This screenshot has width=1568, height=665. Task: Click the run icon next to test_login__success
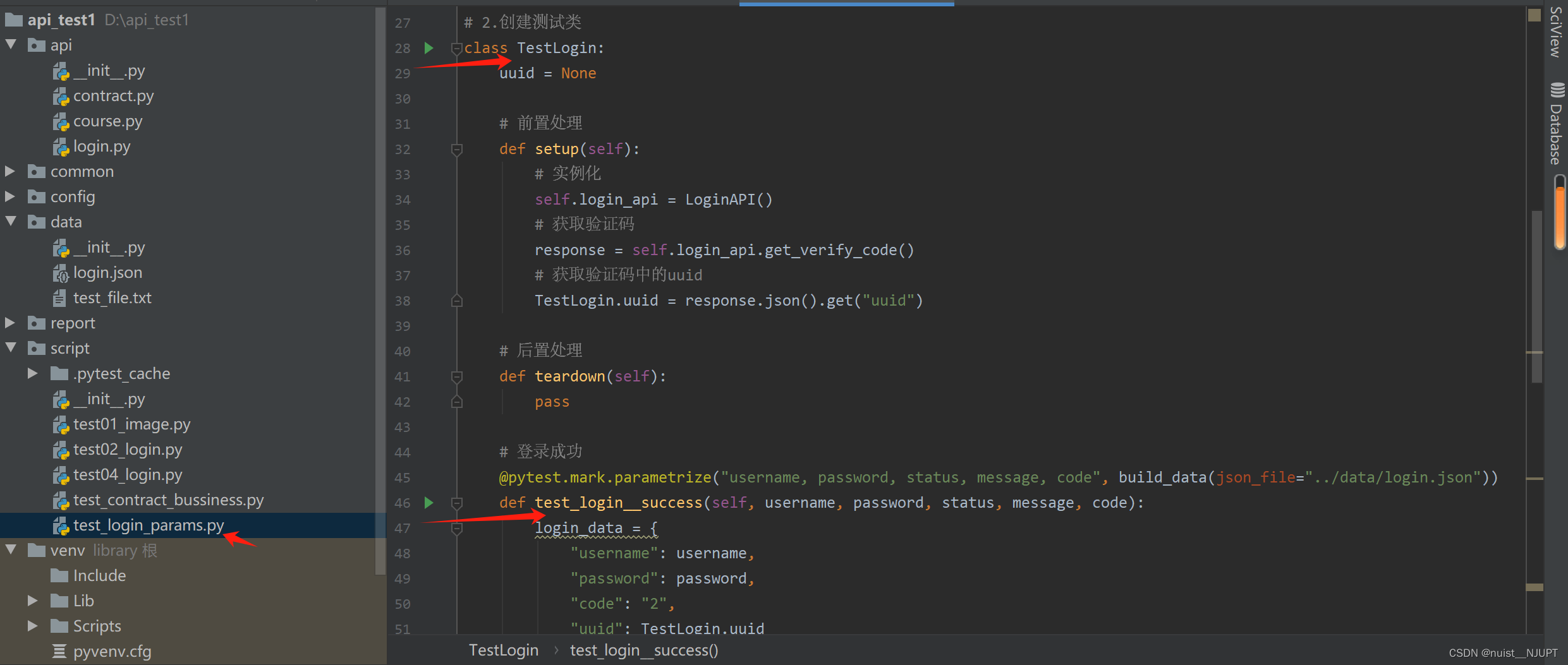[428, 503]
